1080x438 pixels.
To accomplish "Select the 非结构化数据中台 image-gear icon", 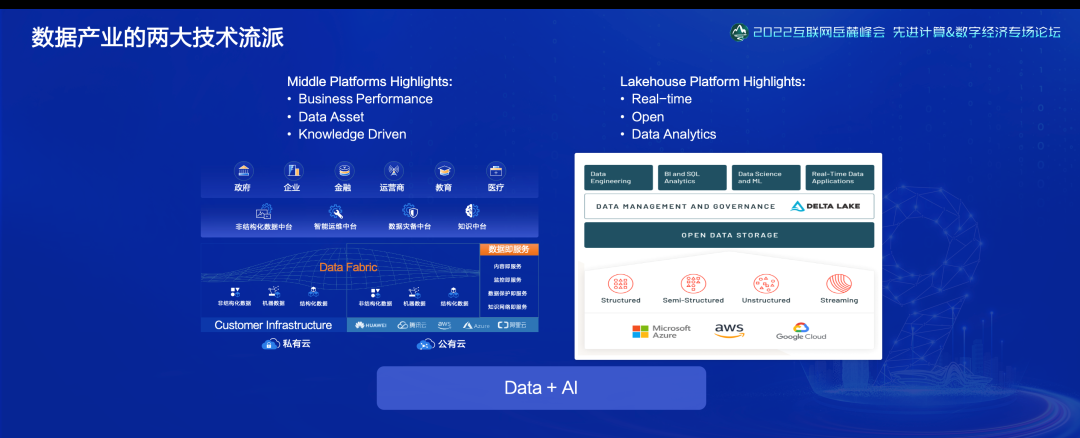I will pos(263,211).
